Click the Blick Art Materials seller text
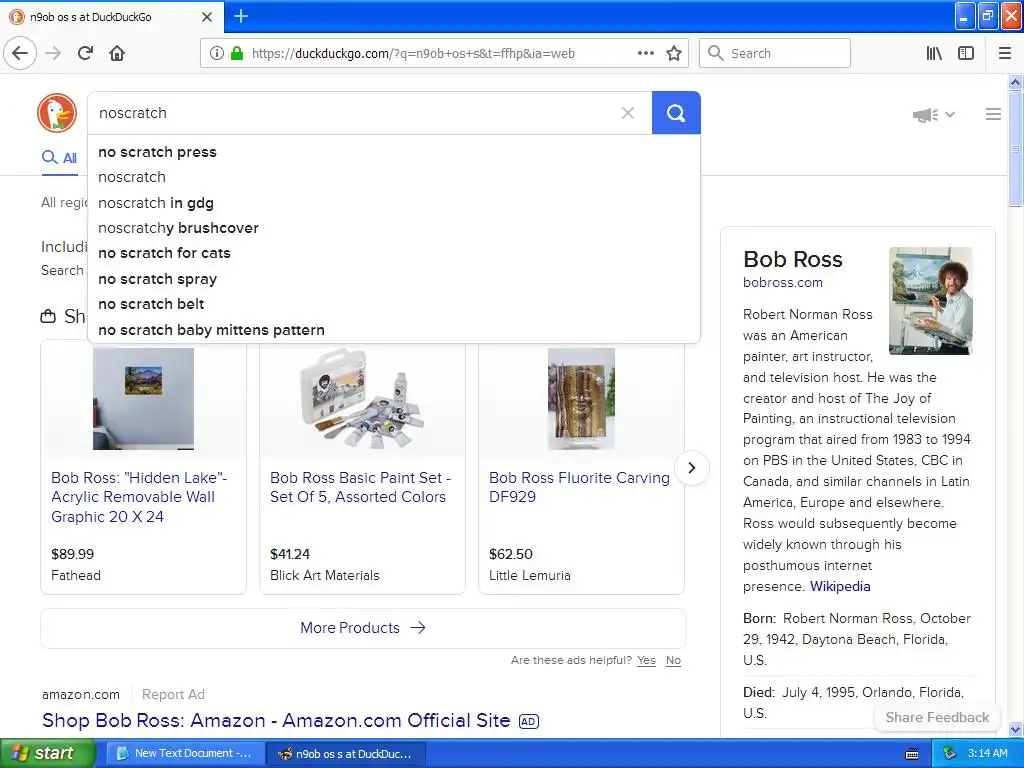The width and height of the screenshot is (1024, 768). click(325, 575)
